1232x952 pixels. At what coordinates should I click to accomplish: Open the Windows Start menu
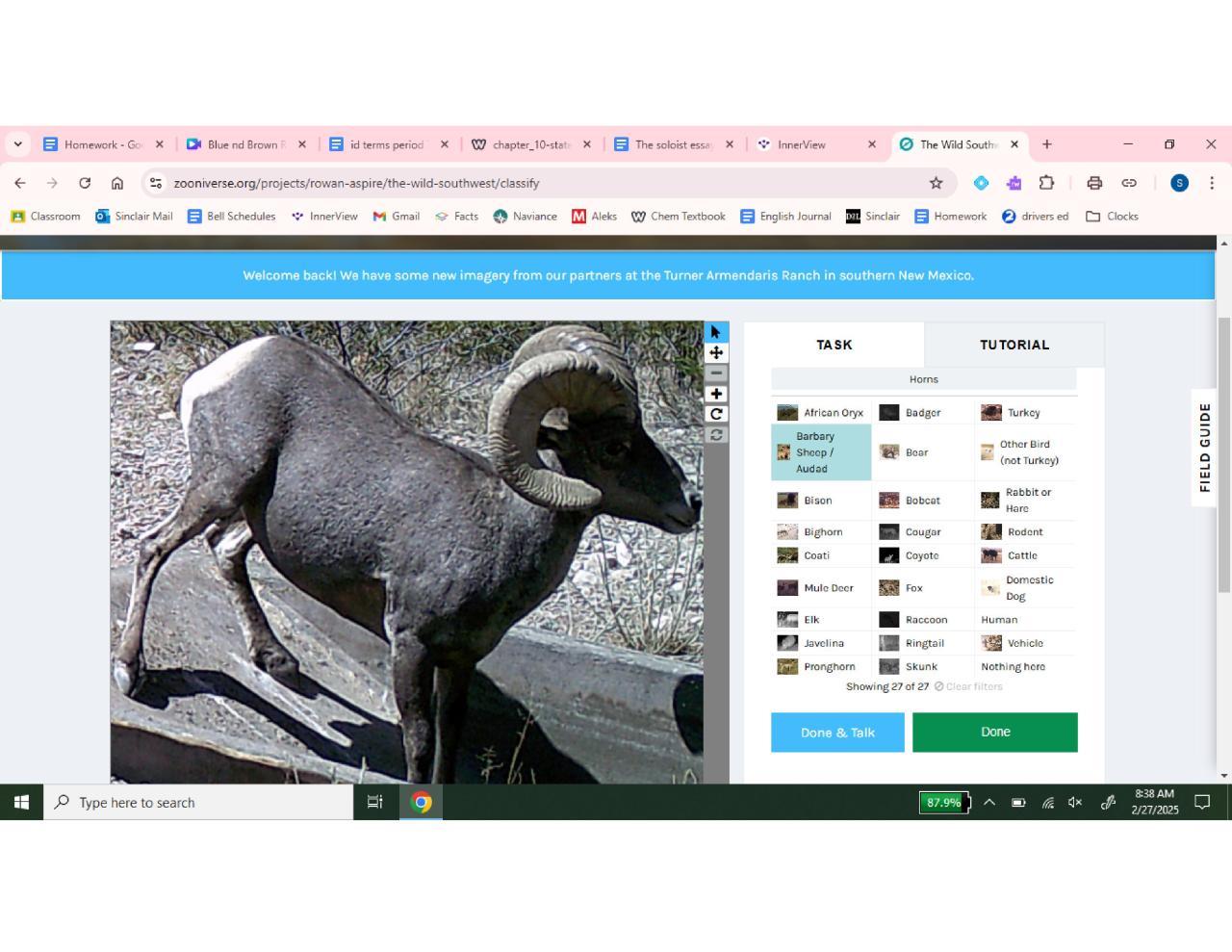coord(21,802)
